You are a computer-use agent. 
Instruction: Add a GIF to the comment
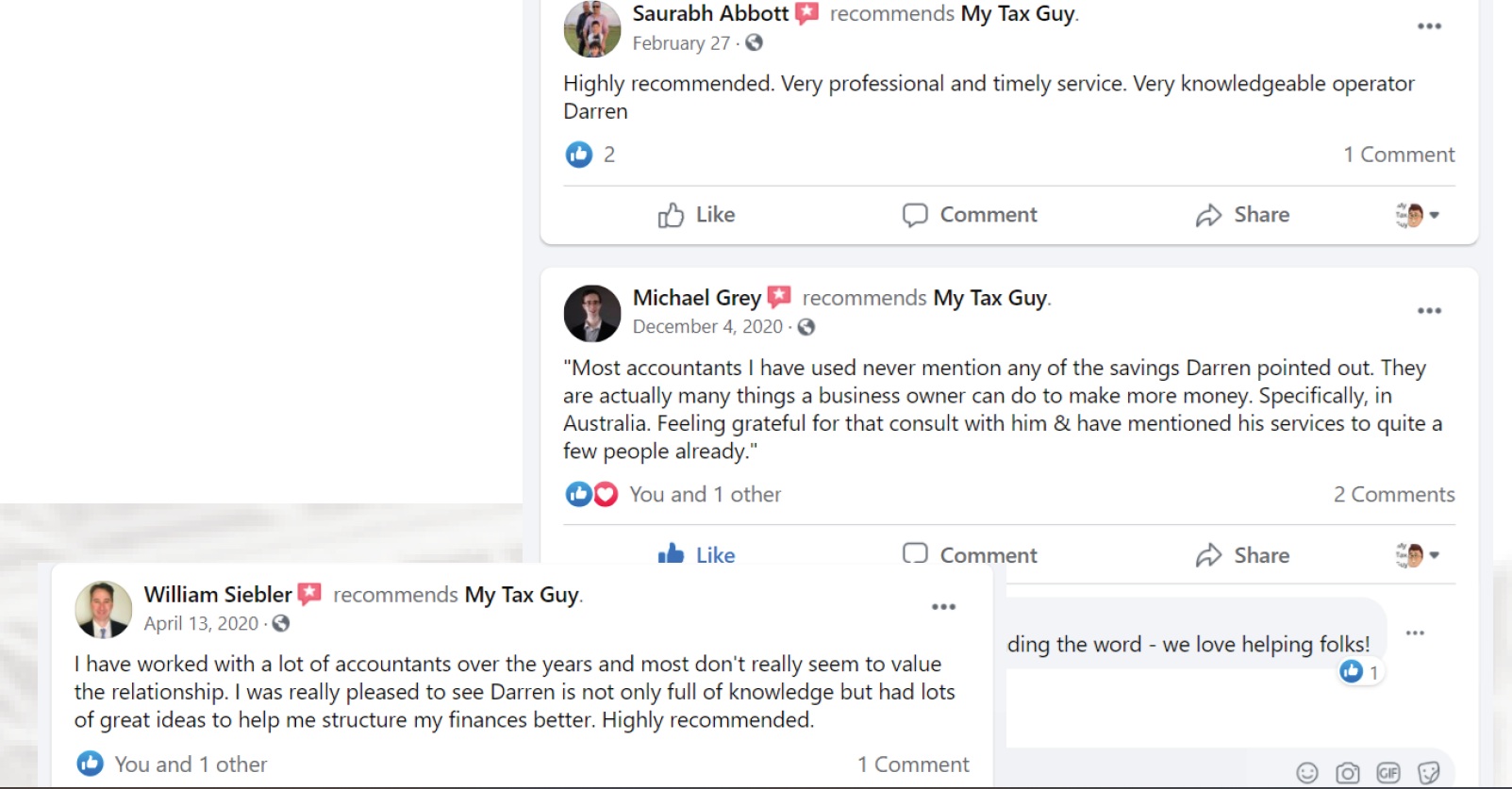1388,773
